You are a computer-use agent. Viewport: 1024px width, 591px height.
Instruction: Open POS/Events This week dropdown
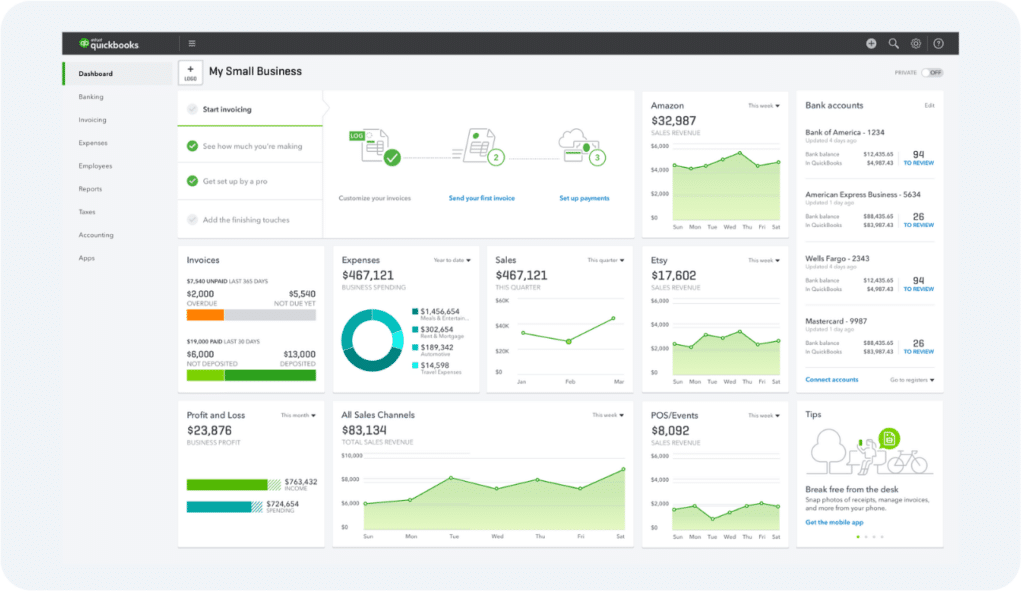click(x=763, y=415)
